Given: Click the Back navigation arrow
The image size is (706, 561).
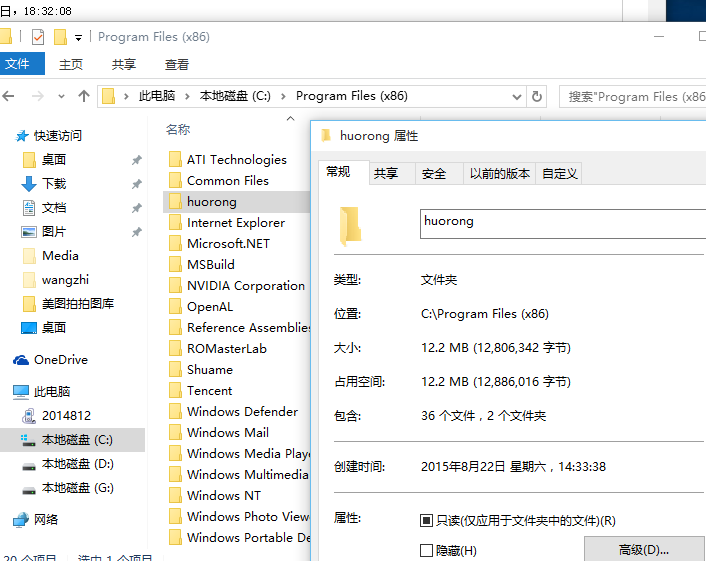Looking at the screenshot, I should click(x=9, y=96).
